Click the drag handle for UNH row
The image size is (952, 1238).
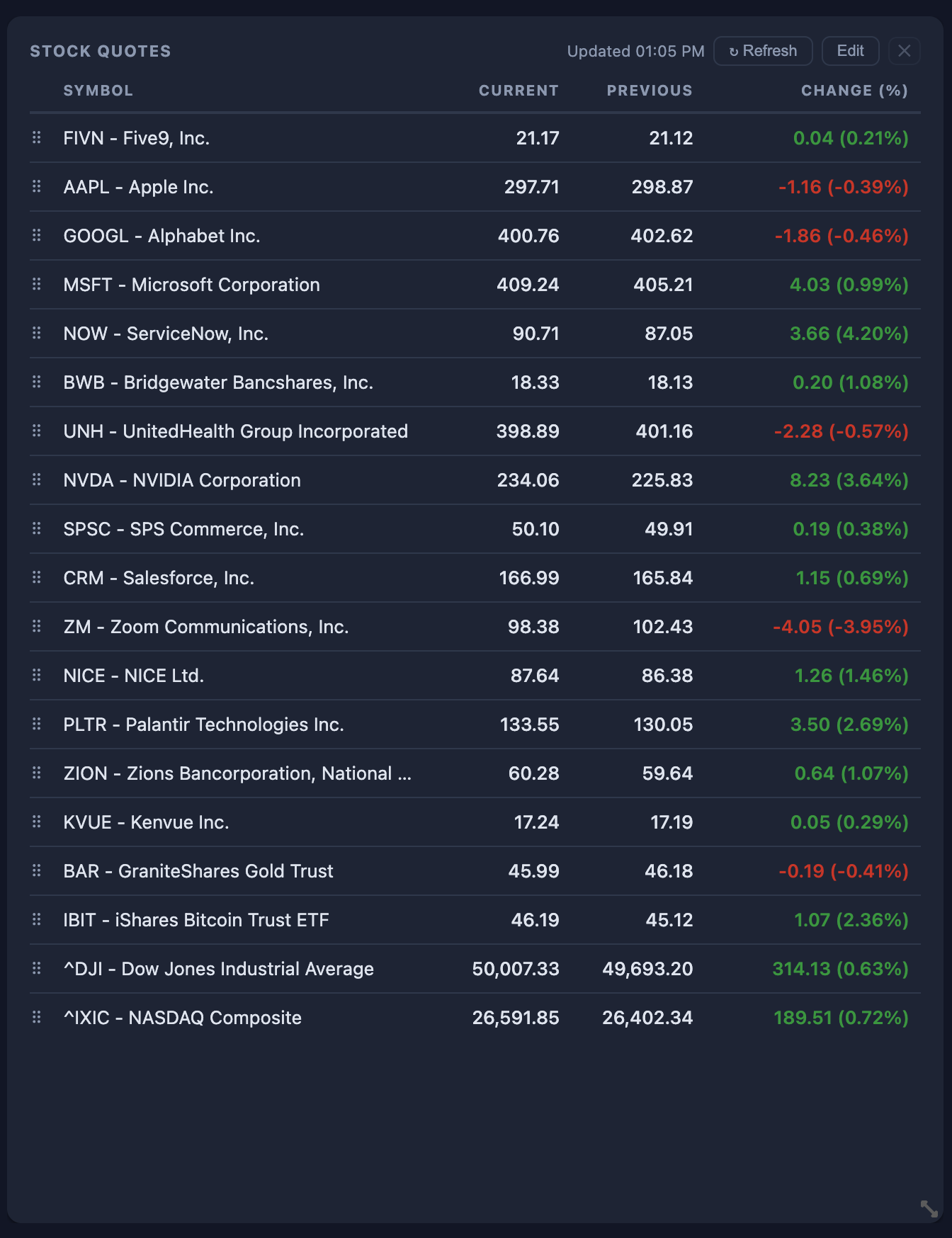click(x=37, y=431)
